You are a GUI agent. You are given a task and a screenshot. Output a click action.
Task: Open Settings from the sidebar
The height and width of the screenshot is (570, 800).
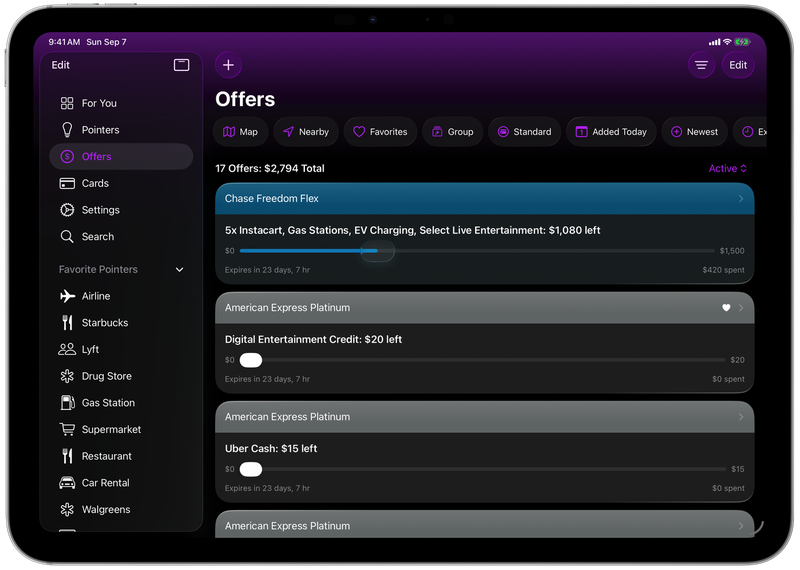tap(121, 210)
